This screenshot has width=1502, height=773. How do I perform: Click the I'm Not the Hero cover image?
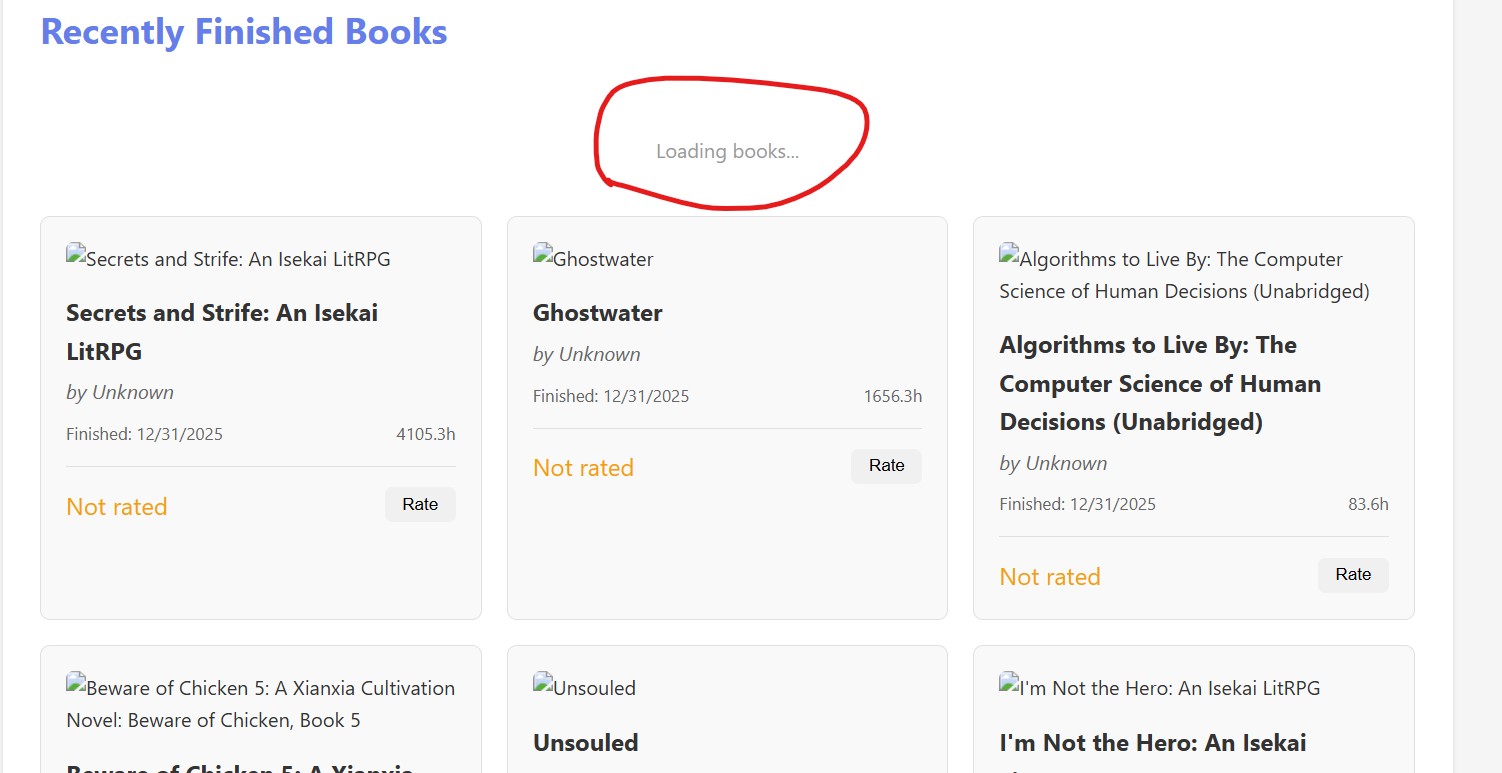point(1159,688)
